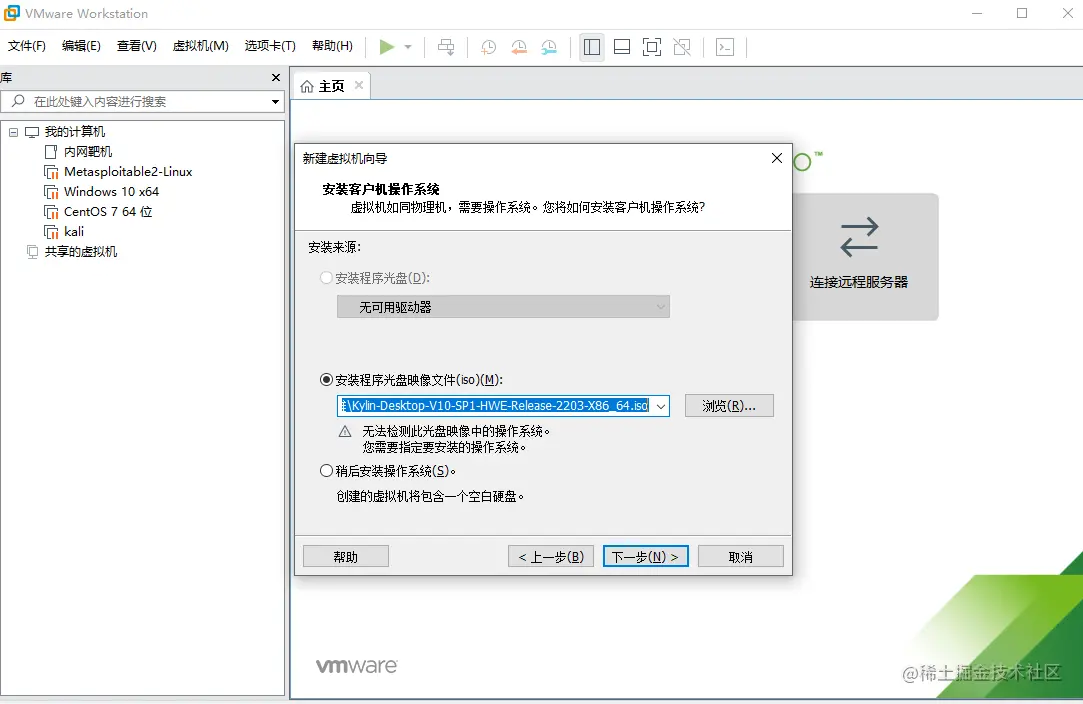Click the VMware Workstation title bar logo

(12, 13)
